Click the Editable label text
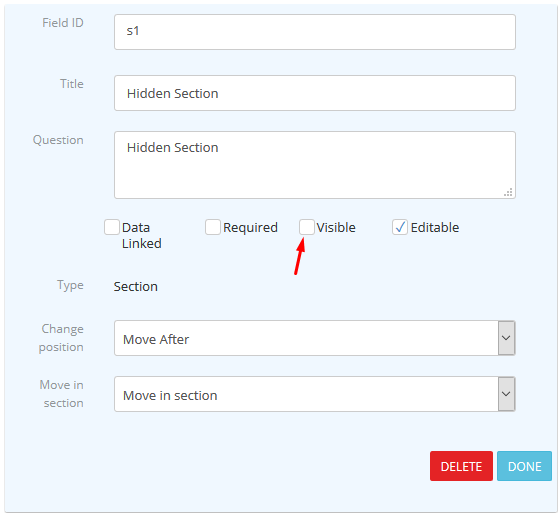 (x=435, y=227)
